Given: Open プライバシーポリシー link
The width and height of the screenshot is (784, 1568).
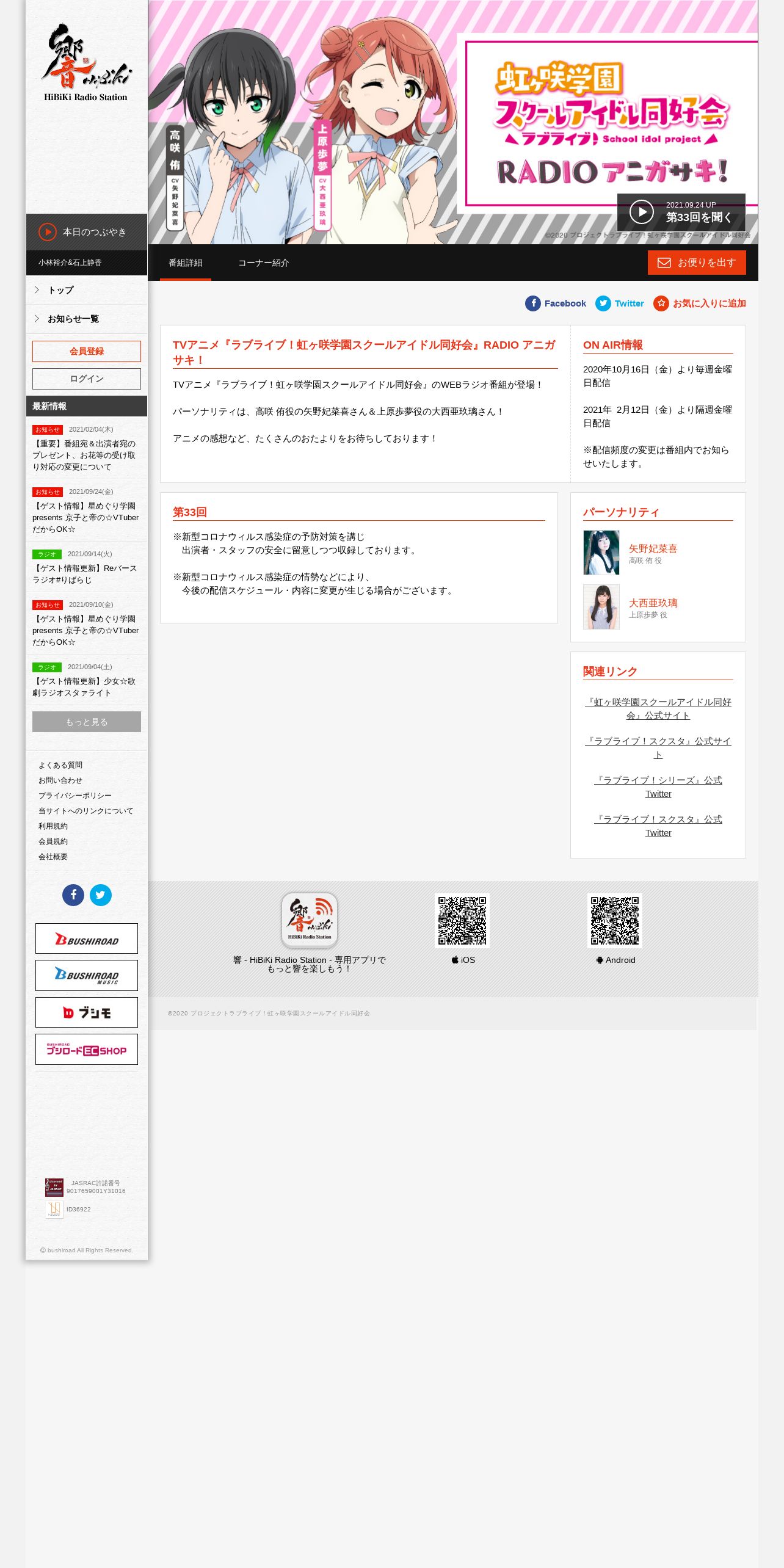Looking at the screenshot, I should (x=75, y=796).
